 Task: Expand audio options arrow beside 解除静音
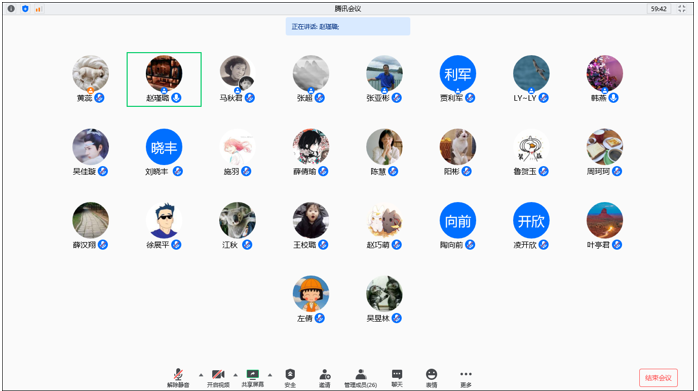pyautogui.click(x=201, y=375)
